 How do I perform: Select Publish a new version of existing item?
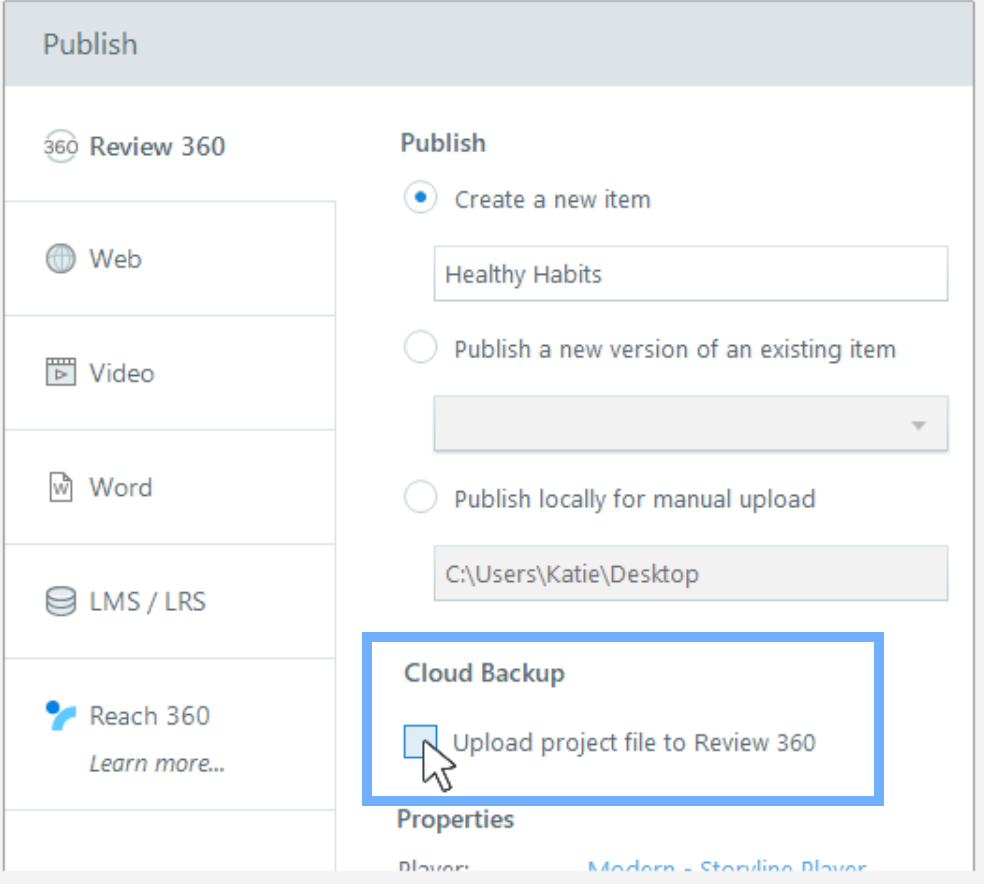pyautogui.click(x=421, y=348)
